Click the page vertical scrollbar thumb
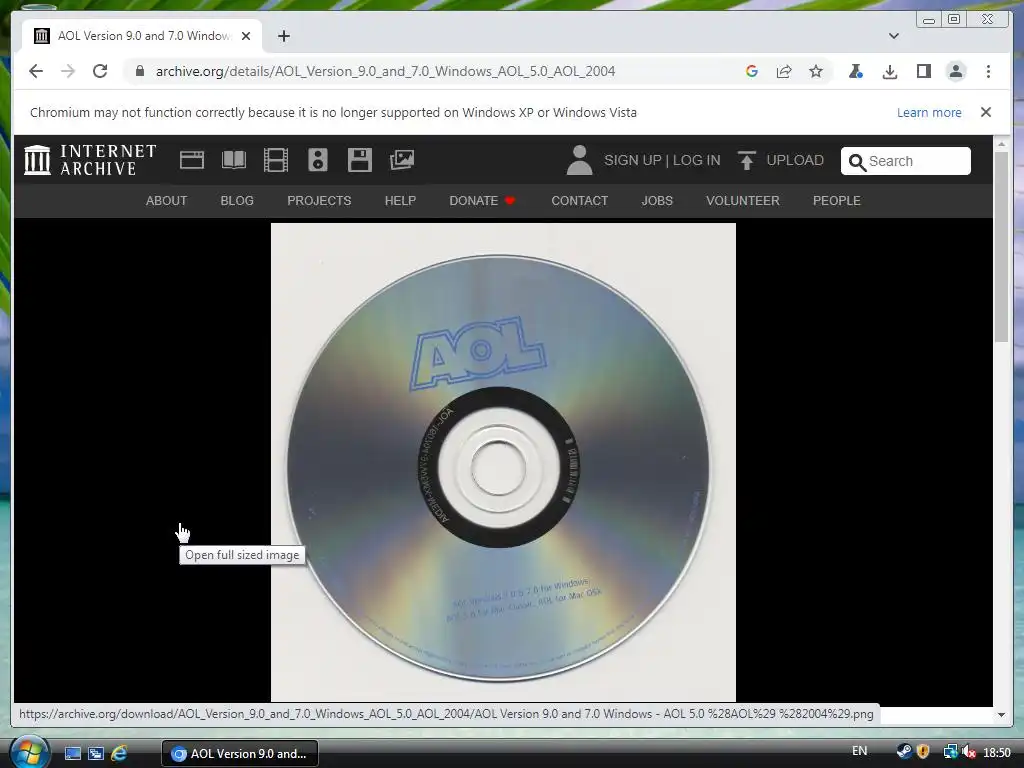Image resolution: width=1024 pixels, height=768 pixels. pyautogui.click(x=1001, y=246)
